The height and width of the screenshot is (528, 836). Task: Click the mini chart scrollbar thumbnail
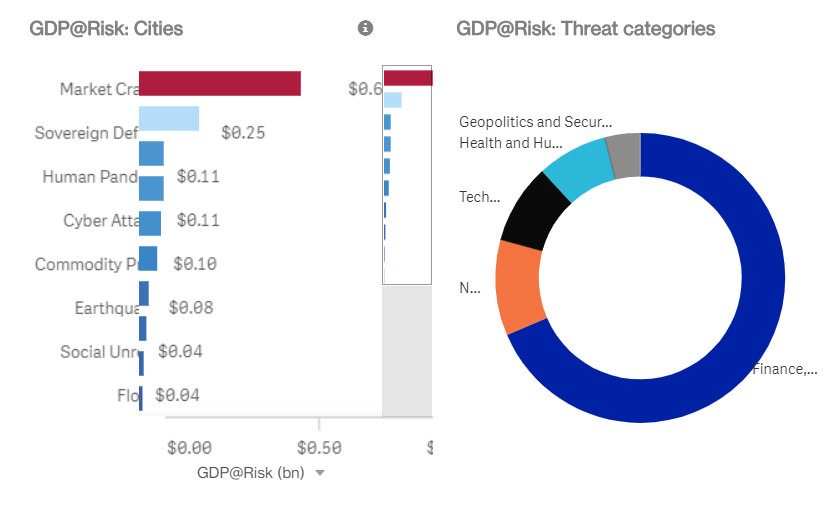pos(407,176)
